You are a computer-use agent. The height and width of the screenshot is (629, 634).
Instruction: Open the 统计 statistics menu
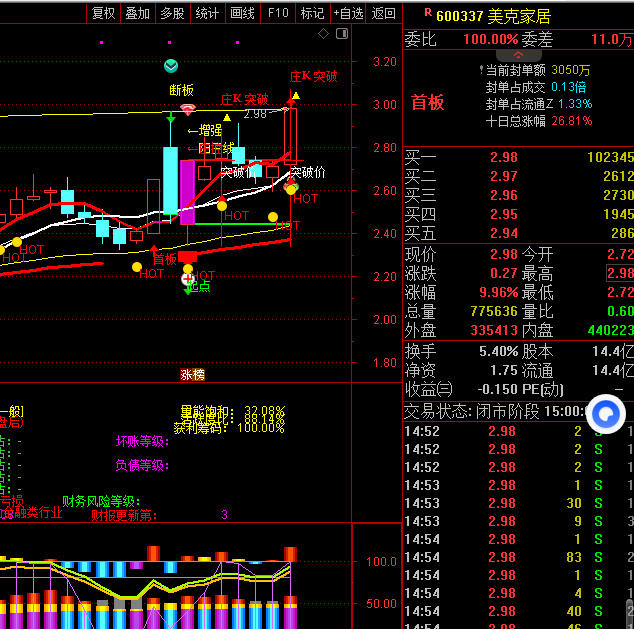click(207, 13)
